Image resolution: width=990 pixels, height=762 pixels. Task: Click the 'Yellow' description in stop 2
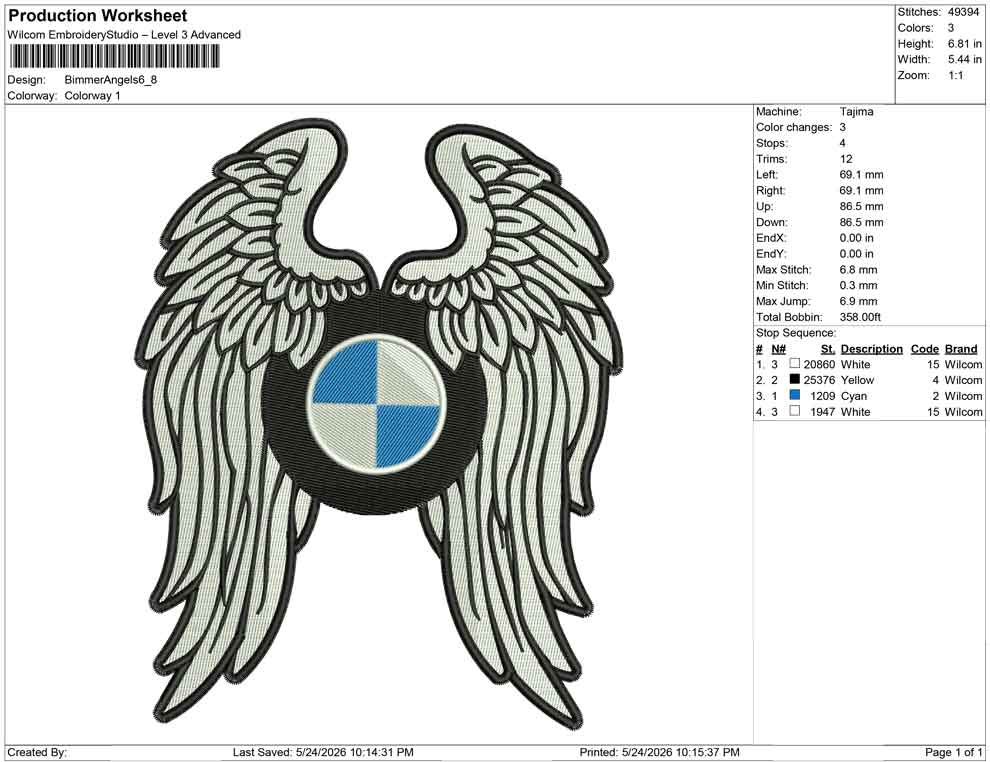pyautogui.click(x=857, y=380)
